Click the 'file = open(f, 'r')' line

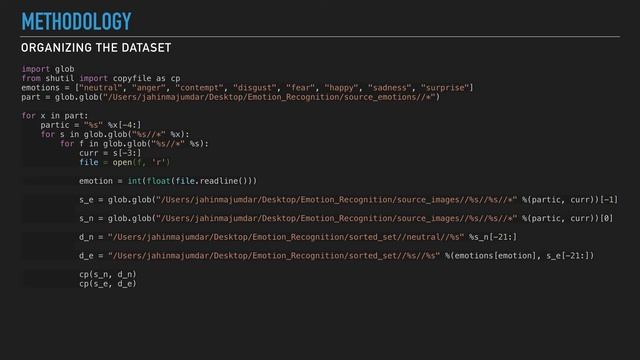click(124, 162)
